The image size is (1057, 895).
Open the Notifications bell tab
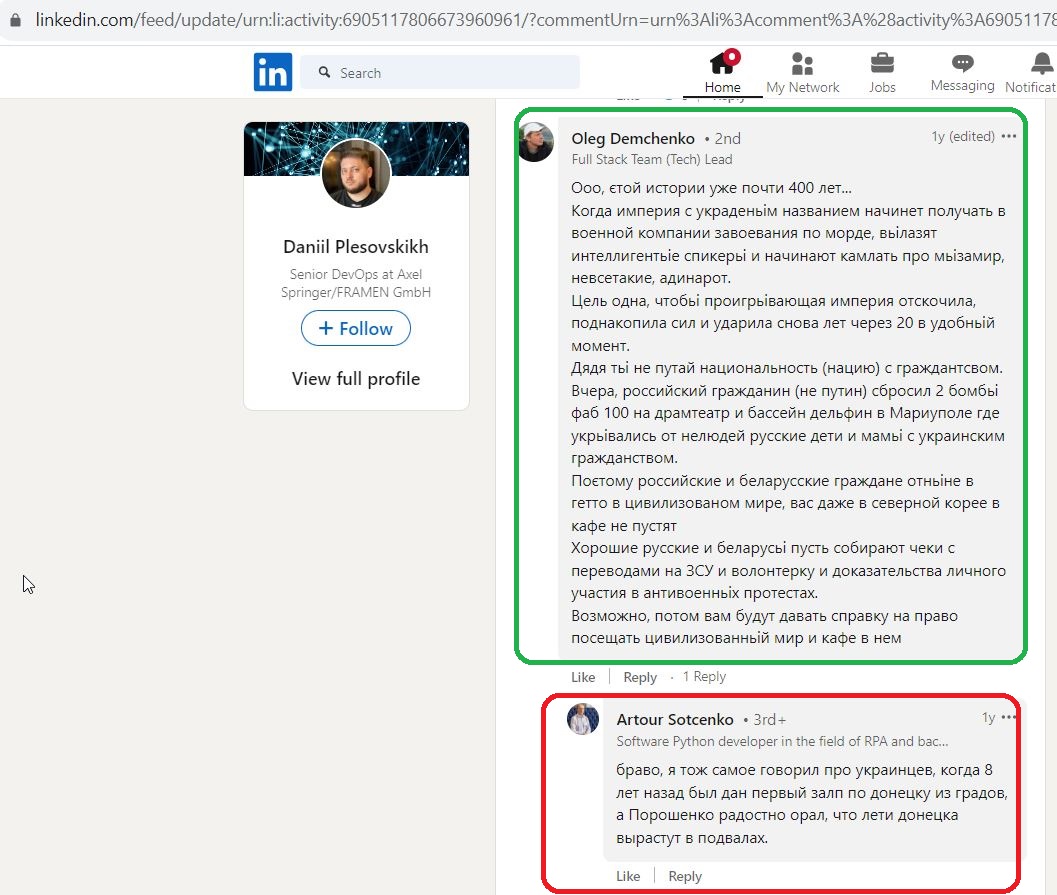tap(1033, 73)
